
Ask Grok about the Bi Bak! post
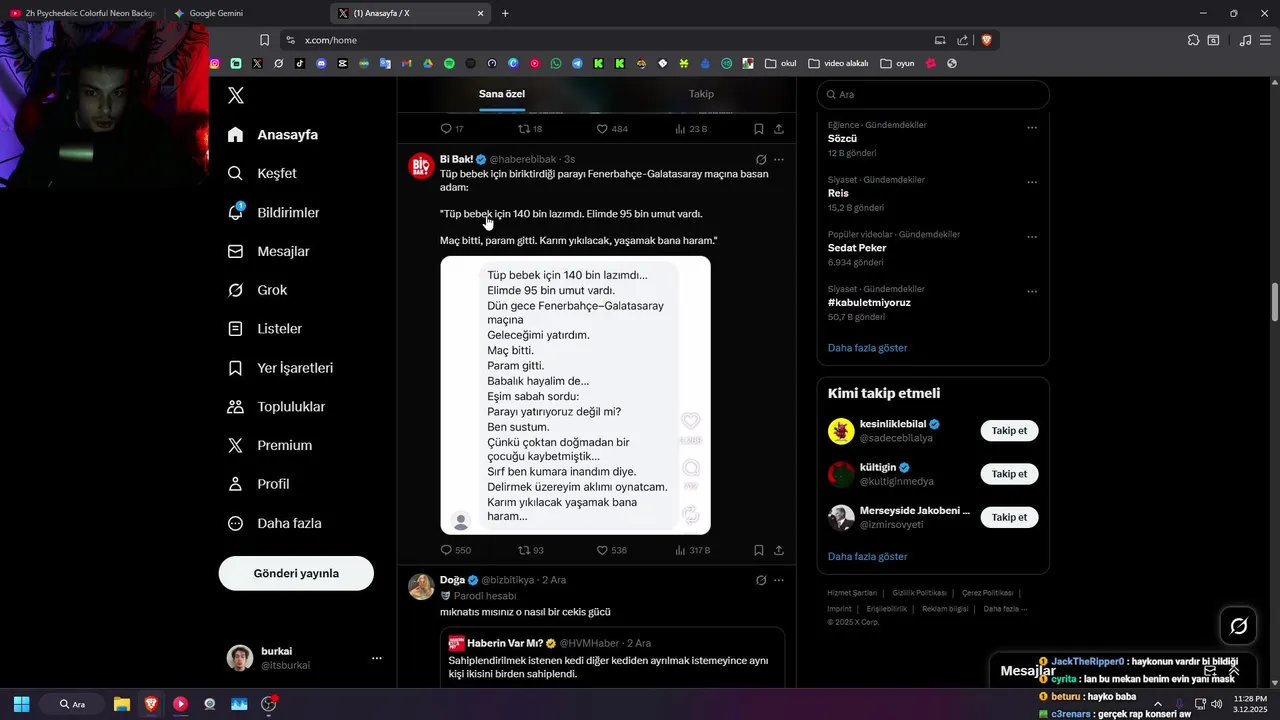(761, 159)
